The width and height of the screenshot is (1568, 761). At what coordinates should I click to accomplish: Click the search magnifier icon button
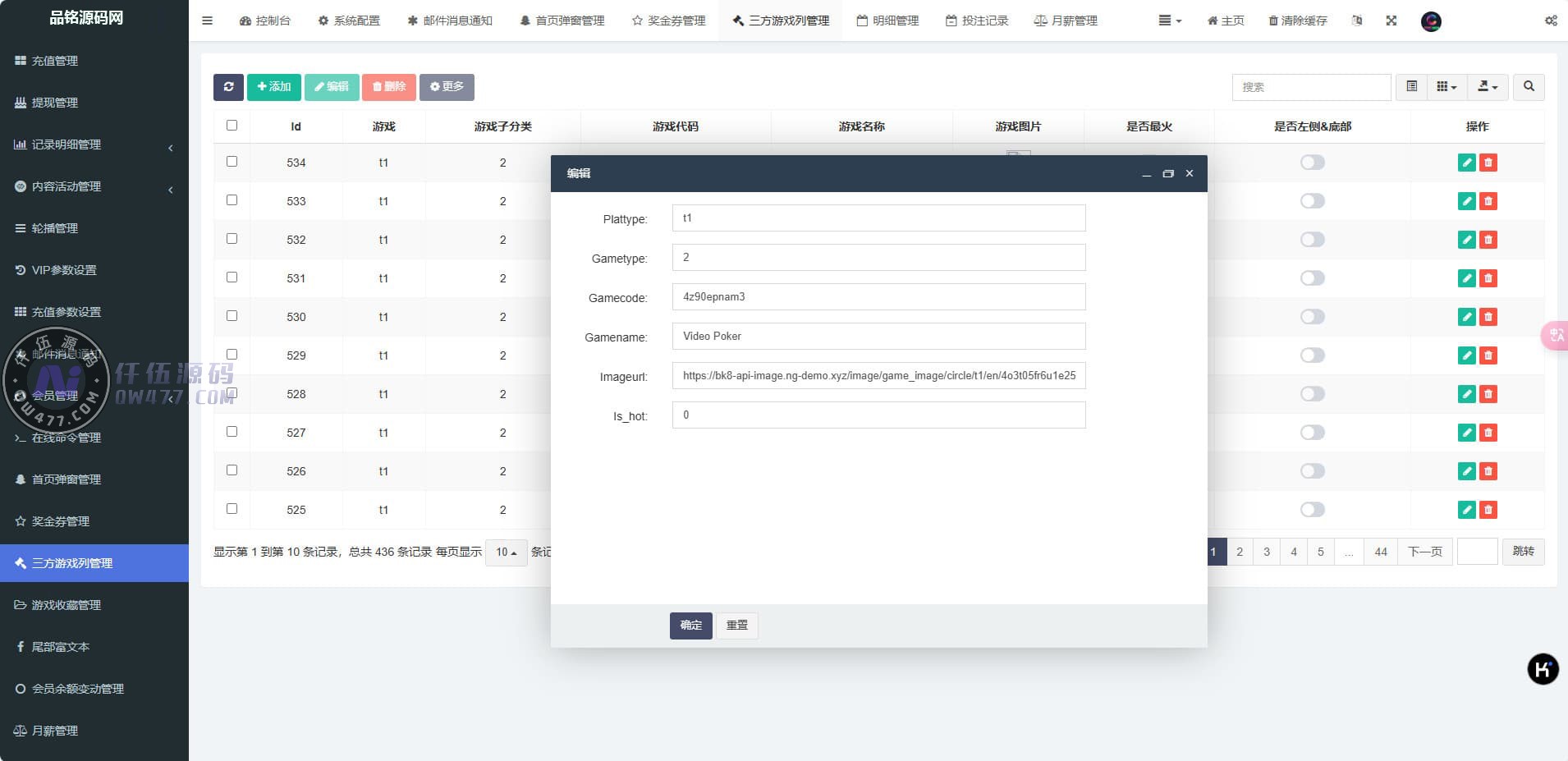pyautogui.click(x=1529, y=87)
